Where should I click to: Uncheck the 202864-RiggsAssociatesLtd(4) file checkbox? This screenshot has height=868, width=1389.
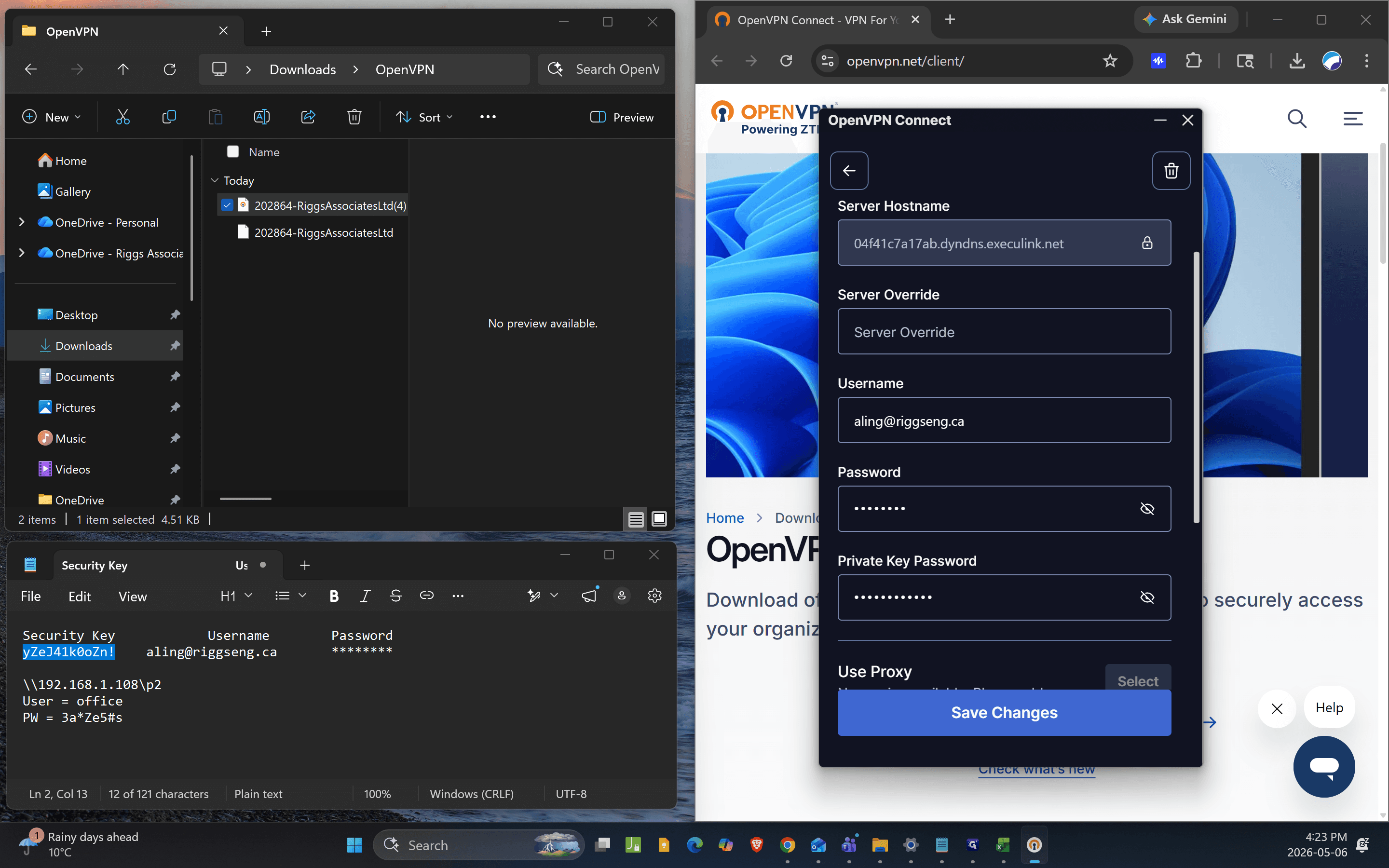(227, 205)
